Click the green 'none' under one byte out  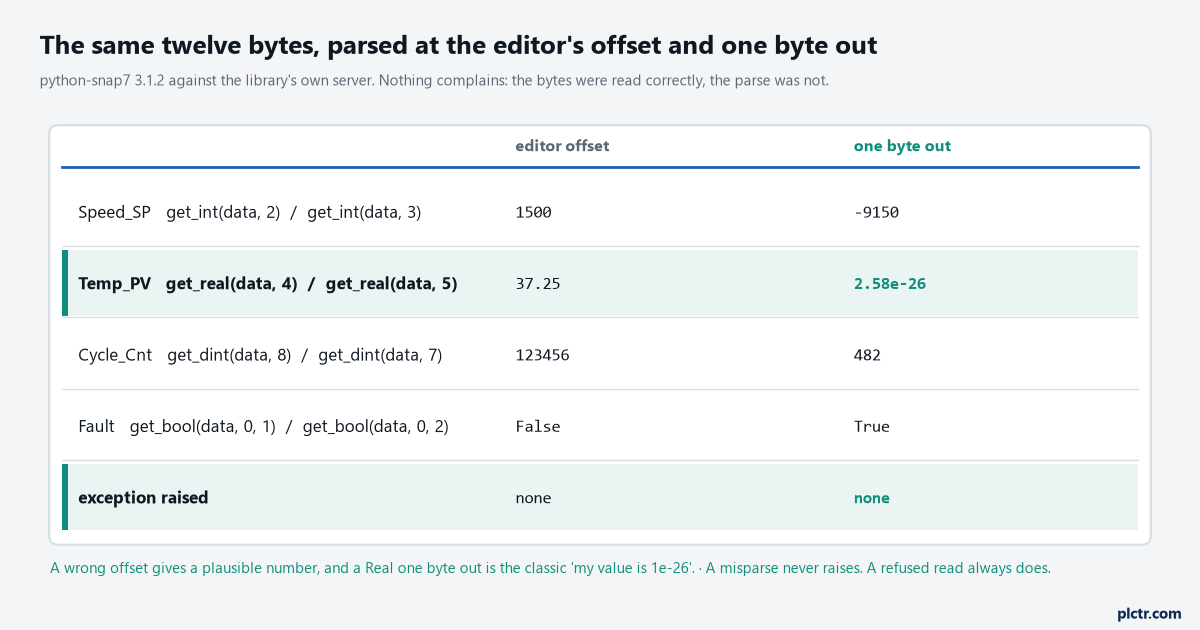871,498
